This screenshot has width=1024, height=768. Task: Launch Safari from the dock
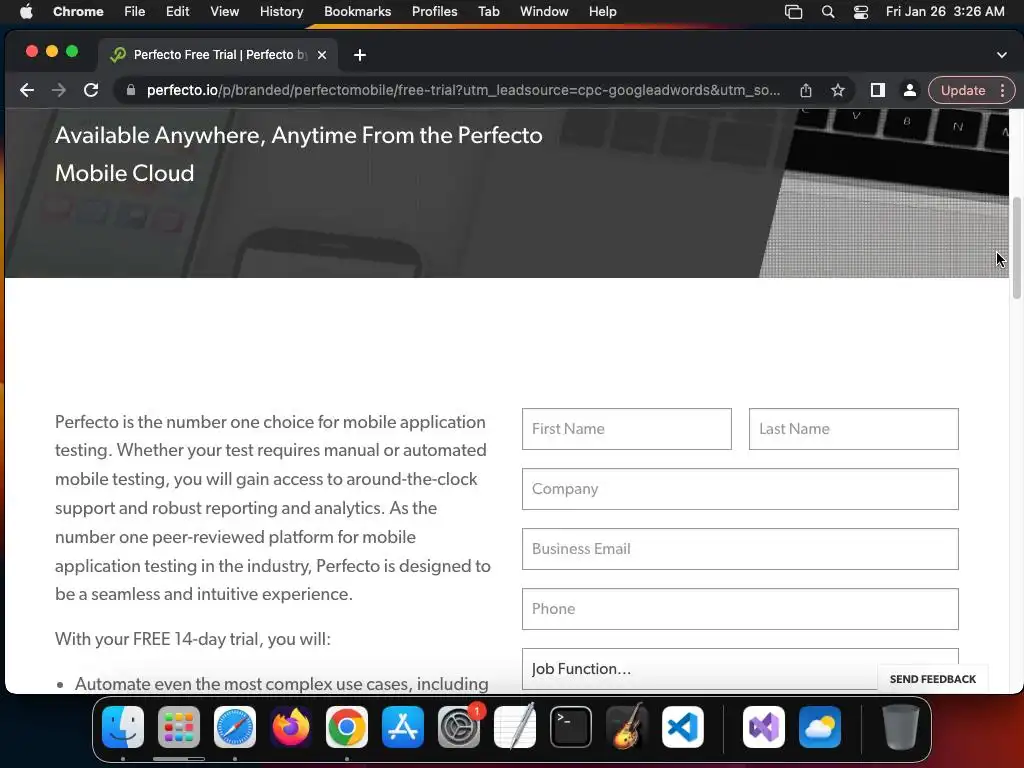click(235, 727)
